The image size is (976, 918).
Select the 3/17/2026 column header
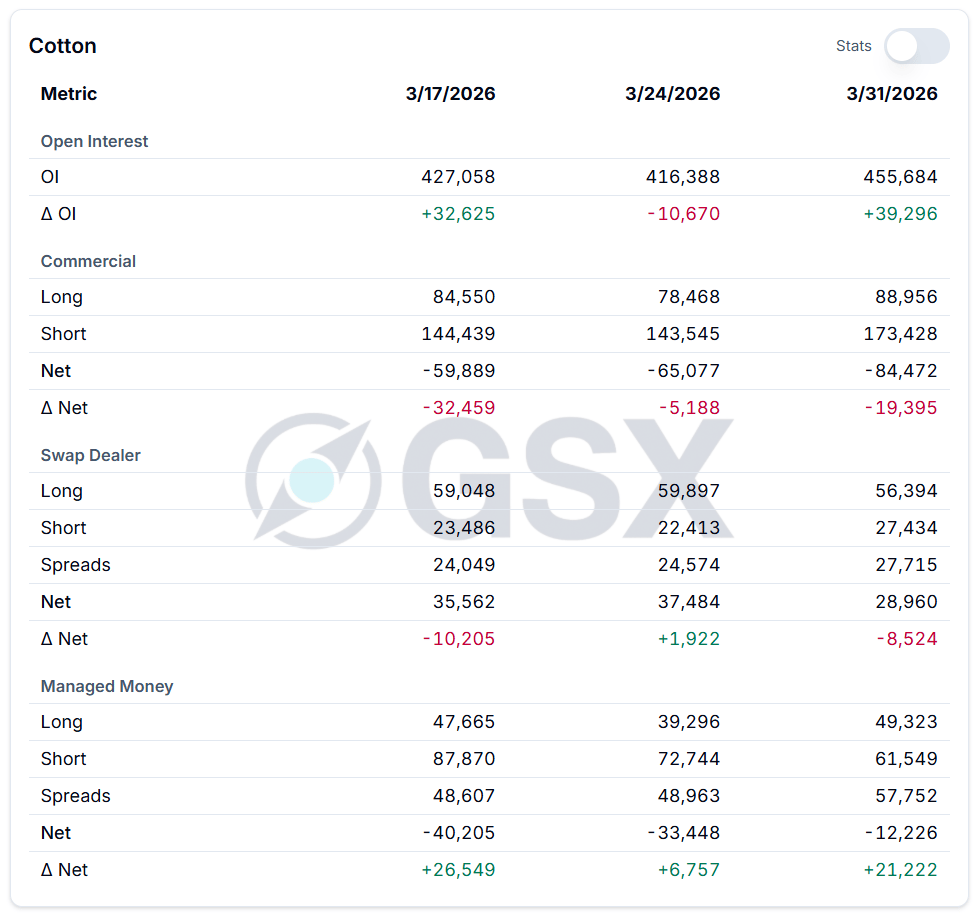(x=450, y=94)
